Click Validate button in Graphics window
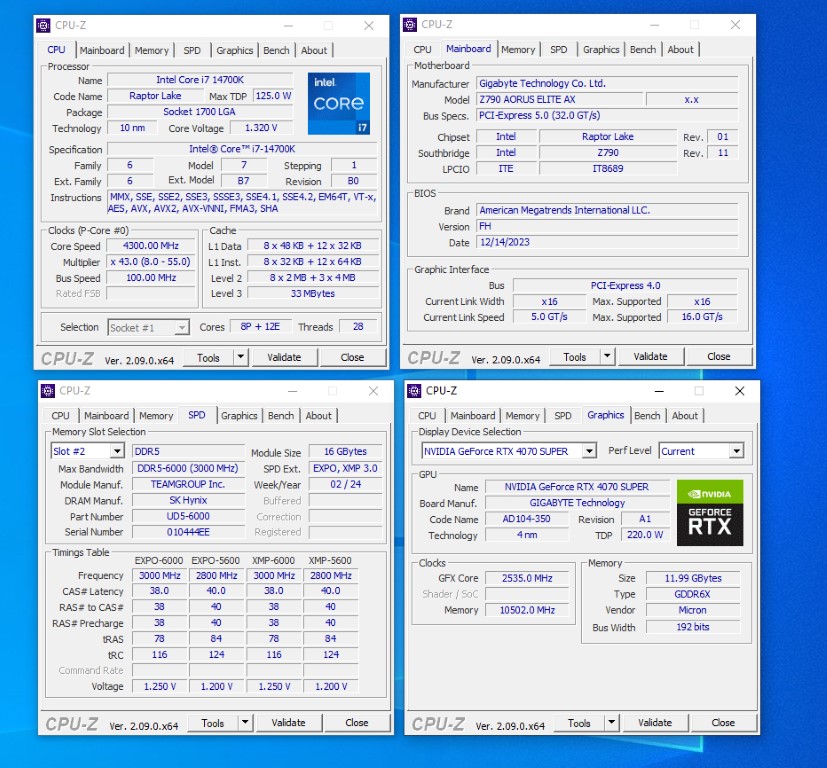The width and height of the screenshot is (827, 768). coord(655,723)
